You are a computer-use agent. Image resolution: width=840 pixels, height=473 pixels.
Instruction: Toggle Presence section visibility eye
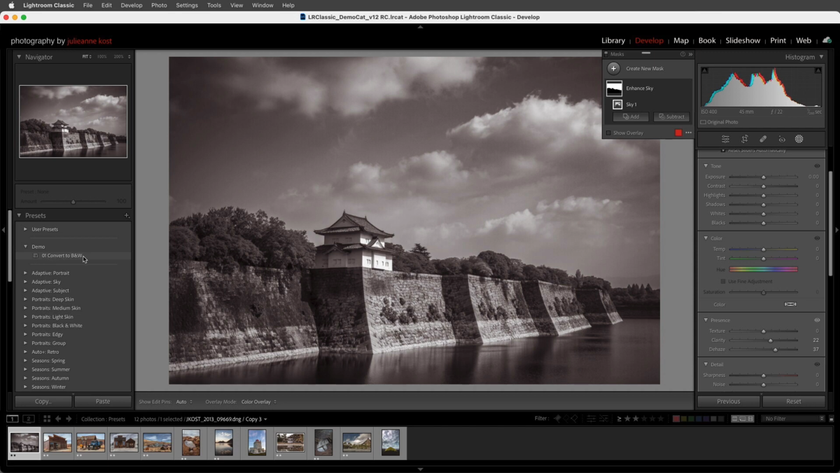click(x=817, y=320)
